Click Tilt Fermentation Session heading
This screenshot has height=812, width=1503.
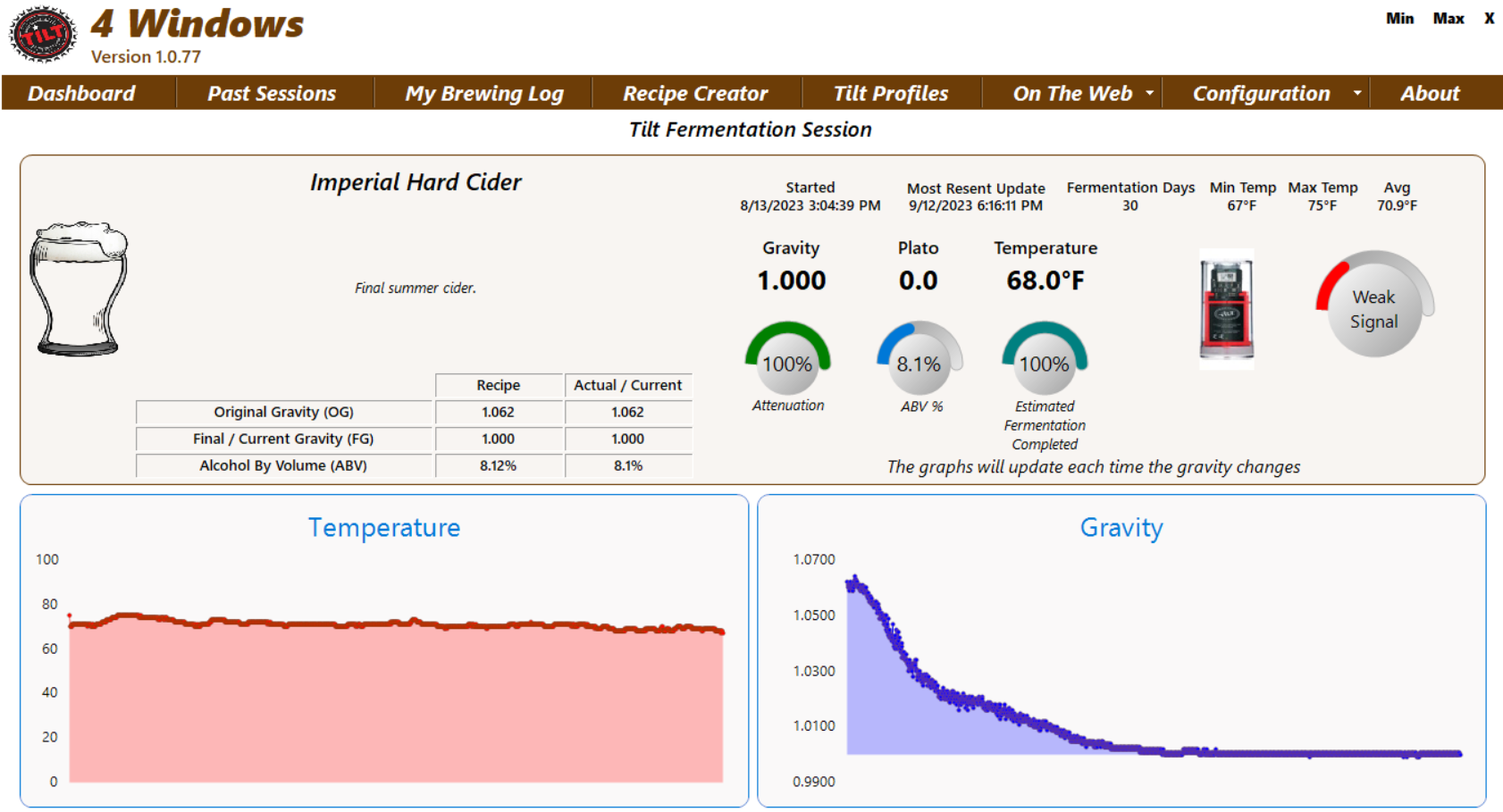coord(751,130)
